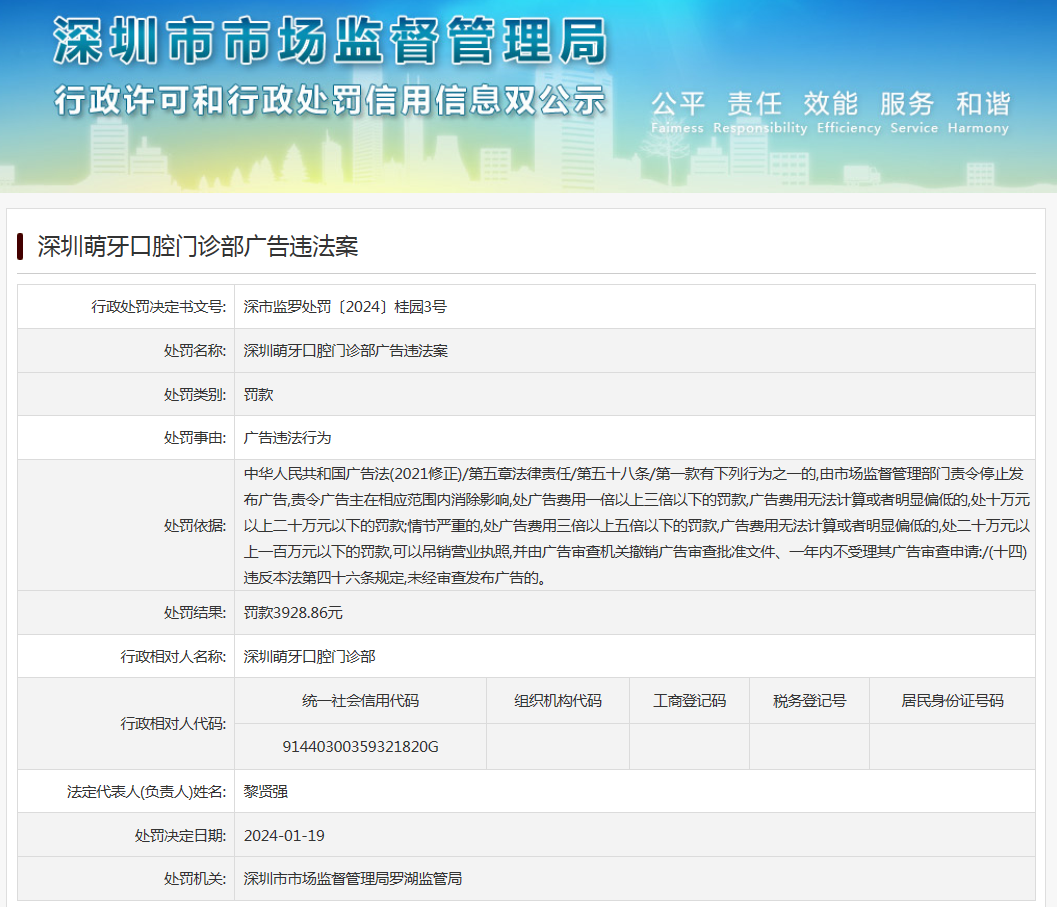Select the representative name 黎贤强

point(266,792)
